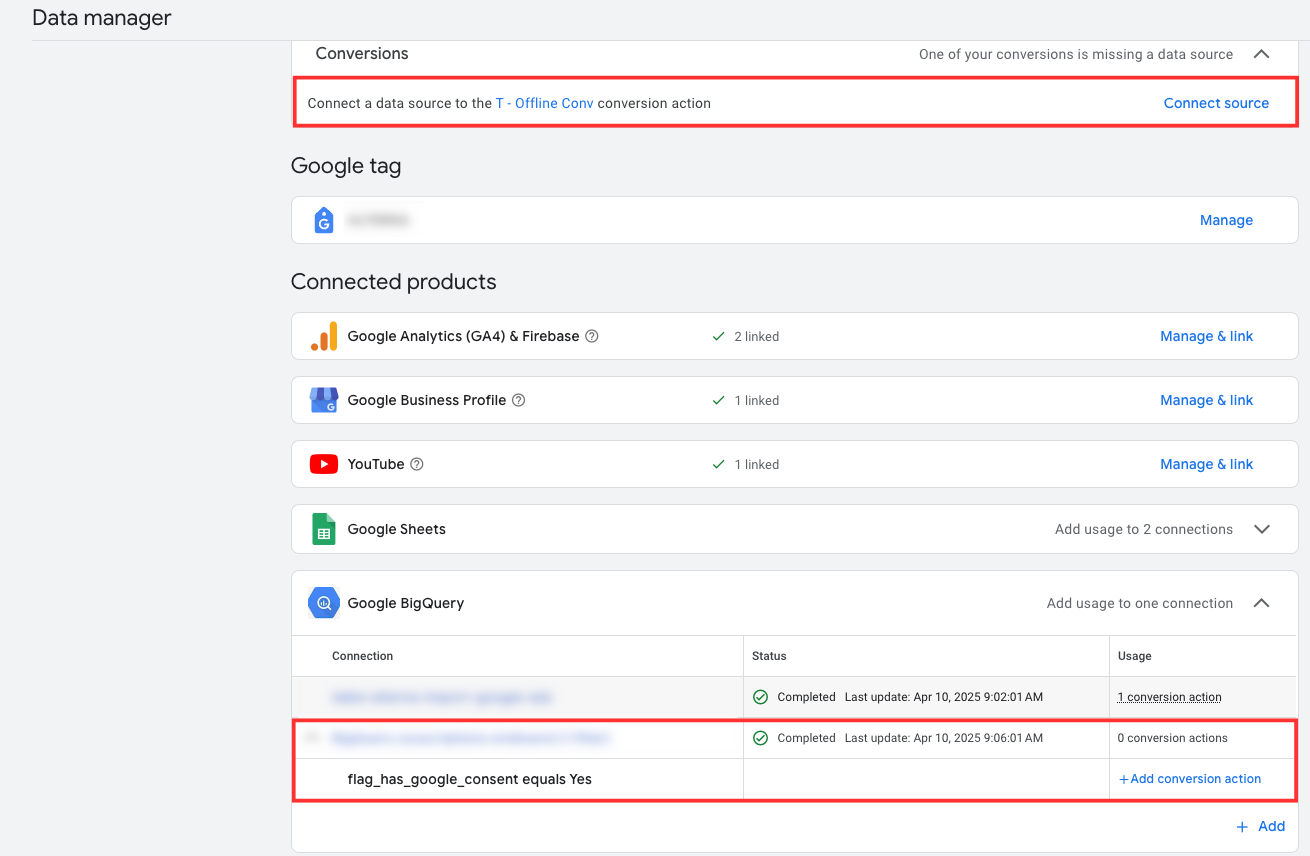Image resolution: width=1310 pixels, height=856 pixels.
Task: Click the Google Sheets icon
Action: (323, 529)
